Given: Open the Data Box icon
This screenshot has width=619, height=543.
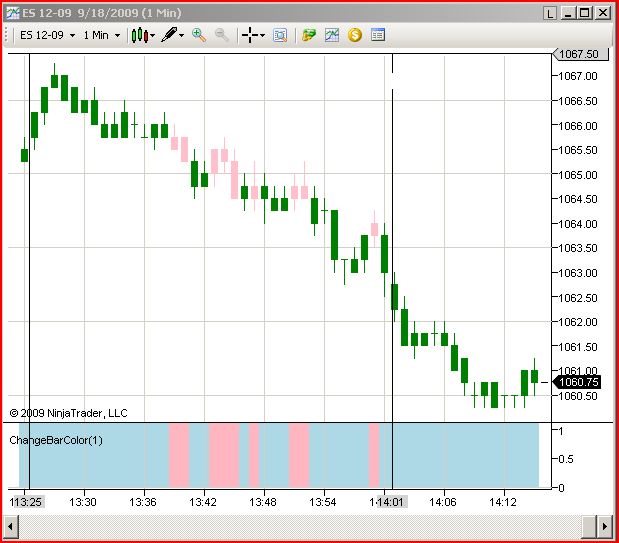Looking at the screenshot, I should pyautogui.click(x=280, y=35).
